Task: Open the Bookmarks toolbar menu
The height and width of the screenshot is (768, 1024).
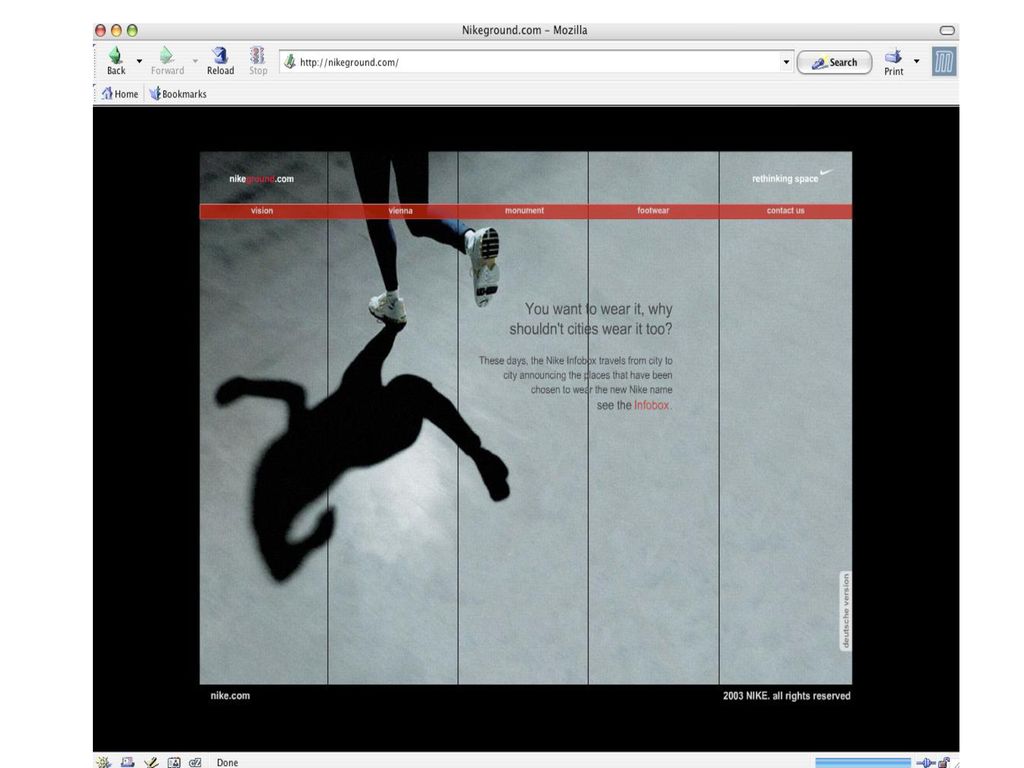Action: click(x=178, y=94)
